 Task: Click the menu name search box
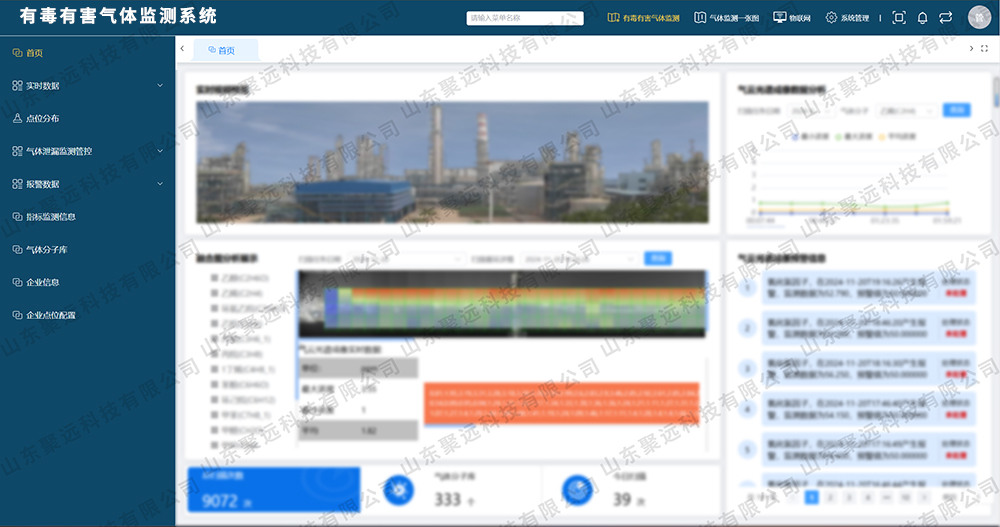tap(524, 18)
